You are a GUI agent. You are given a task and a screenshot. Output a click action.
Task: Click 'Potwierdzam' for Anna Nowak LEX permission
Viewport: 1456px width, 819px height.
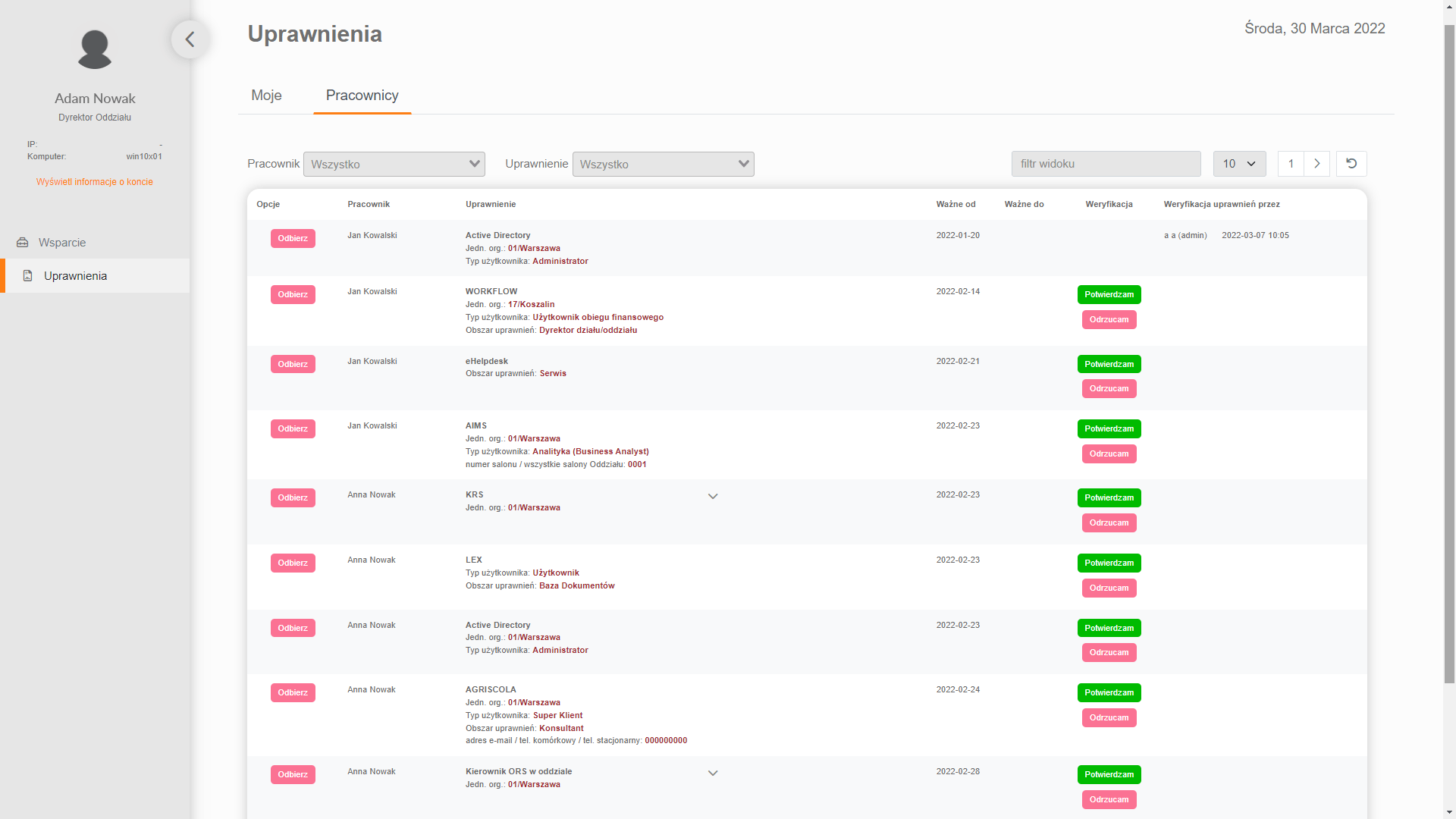pyautogui.click(x=1108, y=562)
